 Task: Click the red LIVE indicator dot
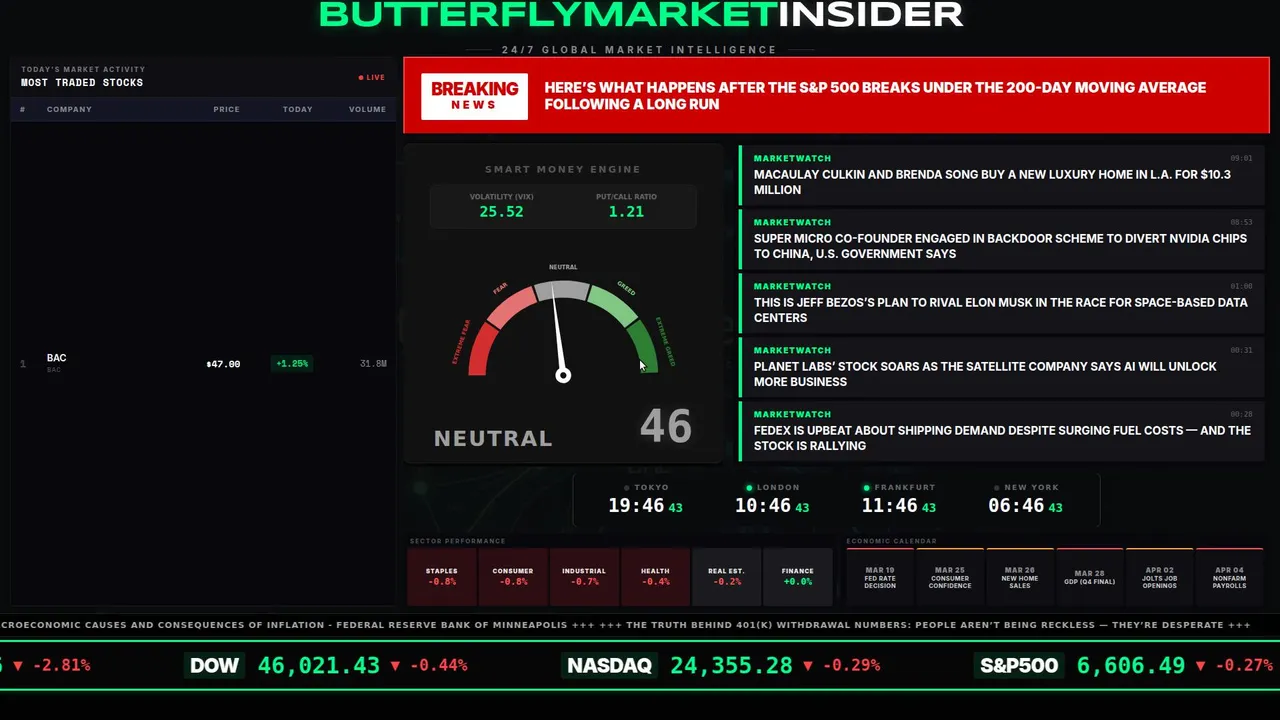click(361, 77)
